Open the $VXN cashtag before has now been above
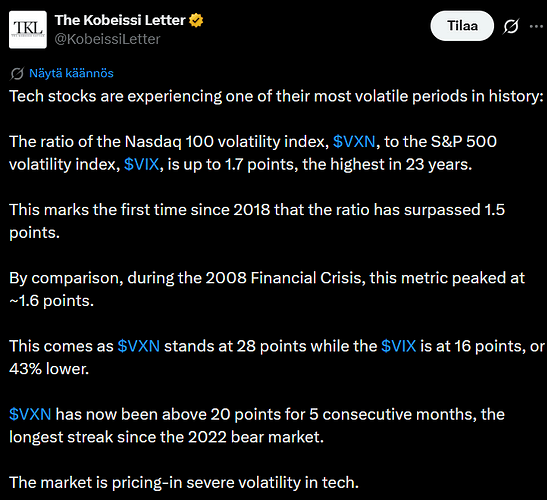547x500 pixels. click(x=30, y=415)
